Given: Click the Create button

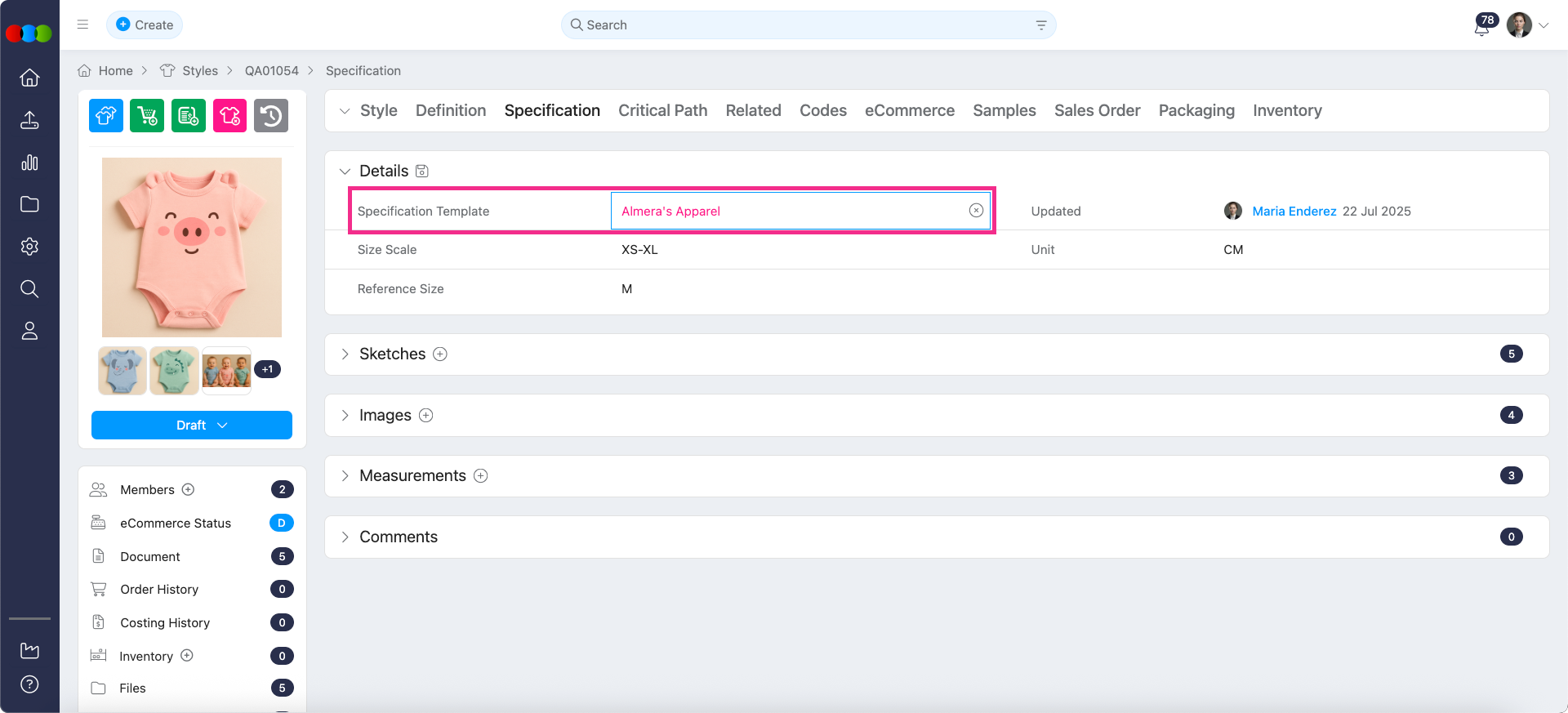Looking at the screenshot, I should pos(145,25).
